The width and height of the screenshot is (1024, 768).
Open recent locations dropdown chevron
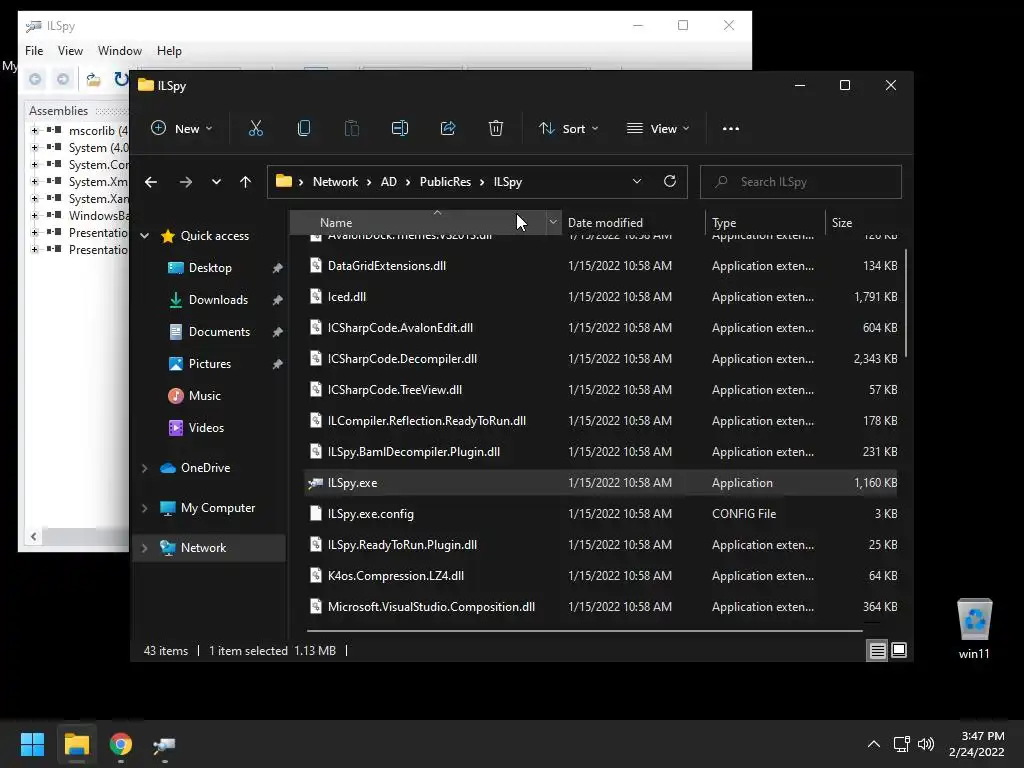(x=216, y=182)
